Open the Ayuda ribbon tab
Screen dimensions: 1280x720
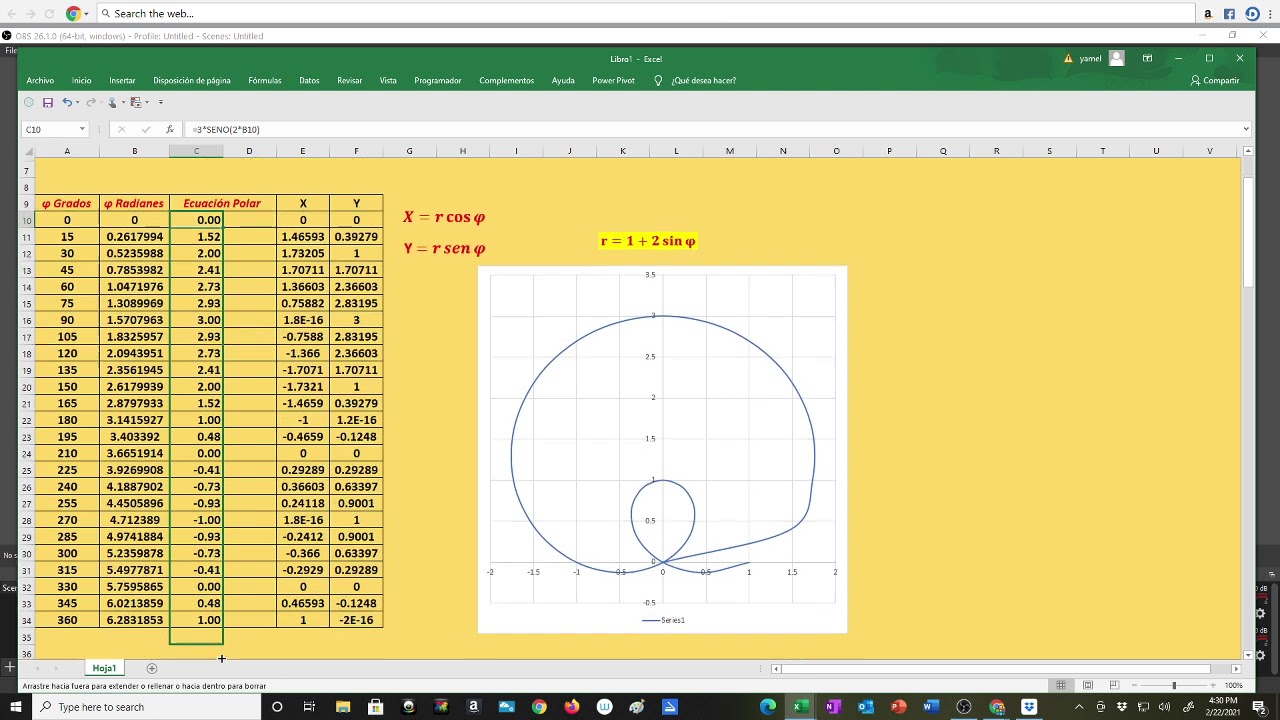563,80
